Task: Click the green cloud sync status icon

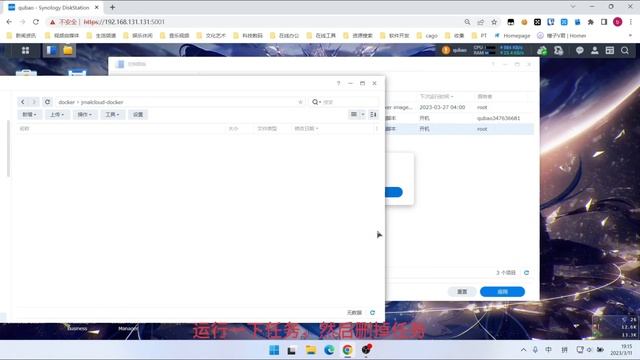Action: click(x=542, y=50)
